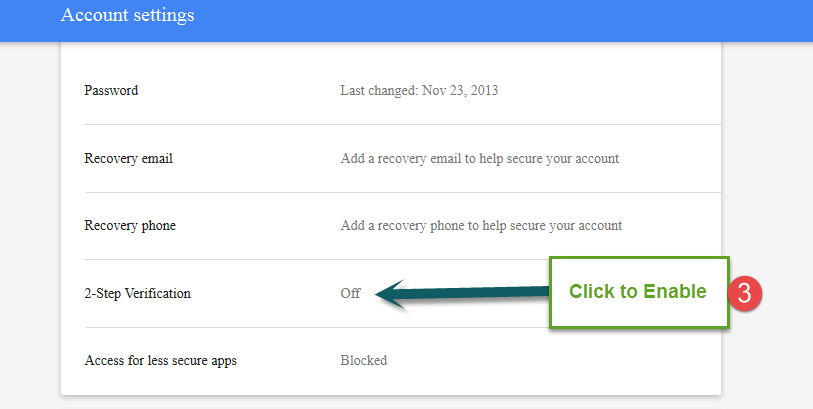Click the teal arrow pointing to Off
The width and height of the screenshot is (813, 409).
pos(461,294)
